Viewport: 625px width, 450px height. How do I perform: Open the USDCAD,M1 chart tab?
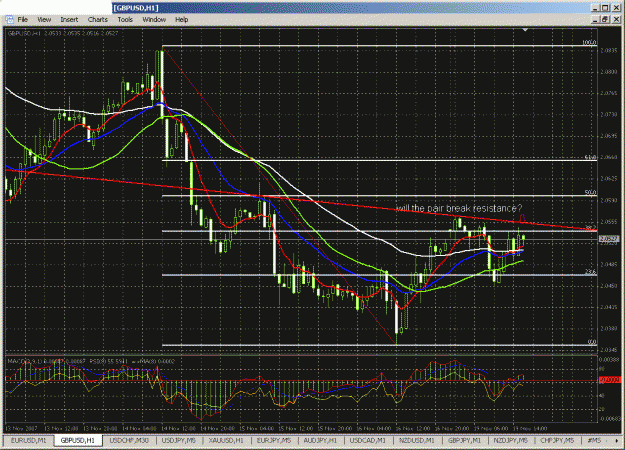(368, 440)
